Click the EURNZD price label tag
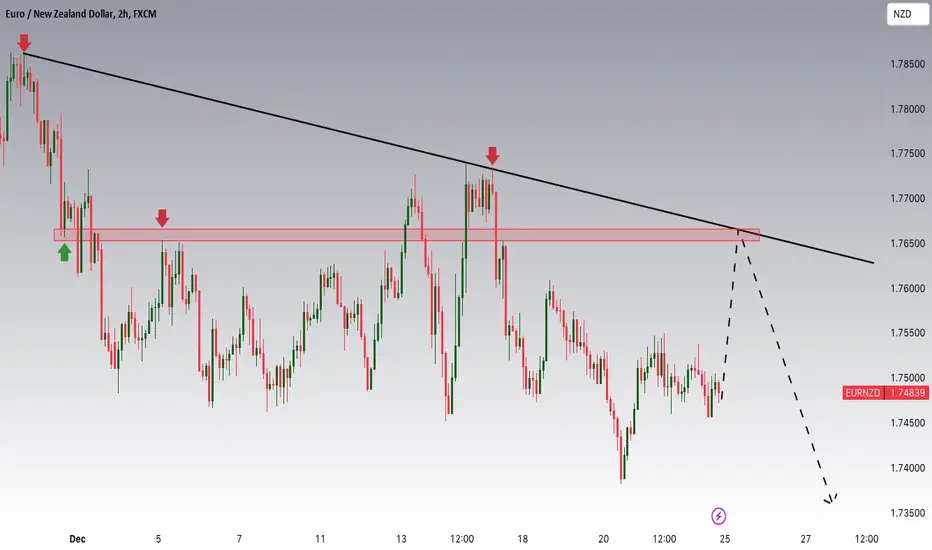The width and height of the screenshot is (932, 550). pos(862,392)
